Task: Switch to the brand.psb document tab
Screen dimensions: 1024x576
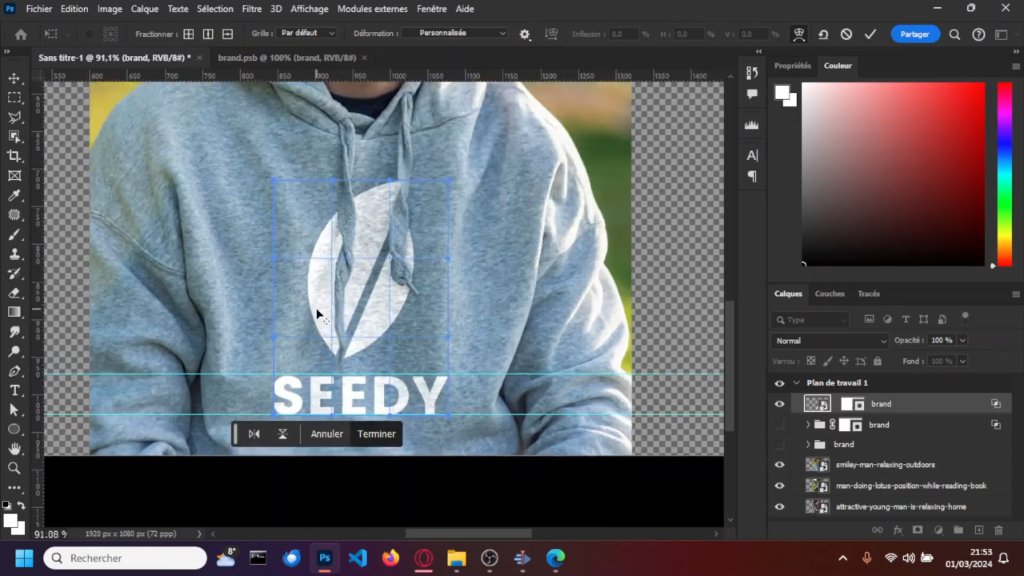Action: coord(287,57)
